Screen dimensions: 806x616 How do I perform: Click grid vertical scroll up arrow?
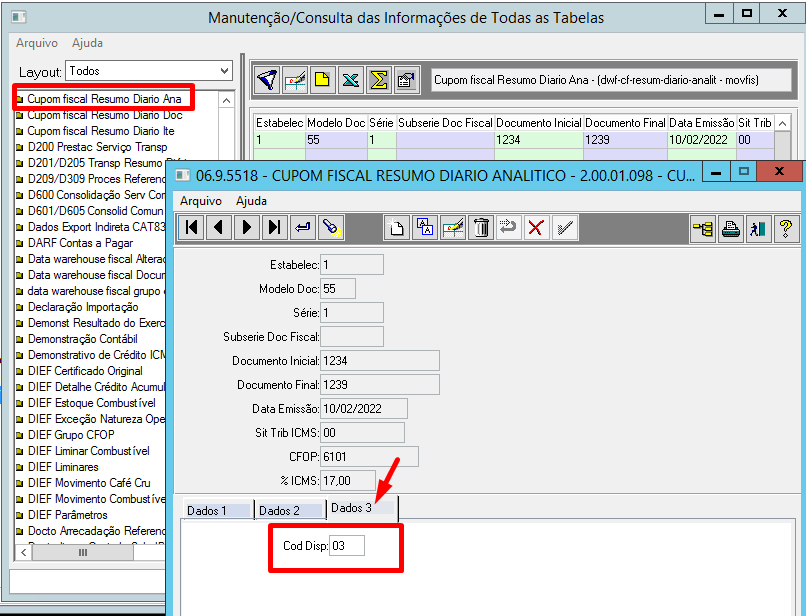(x=782, y=123)
